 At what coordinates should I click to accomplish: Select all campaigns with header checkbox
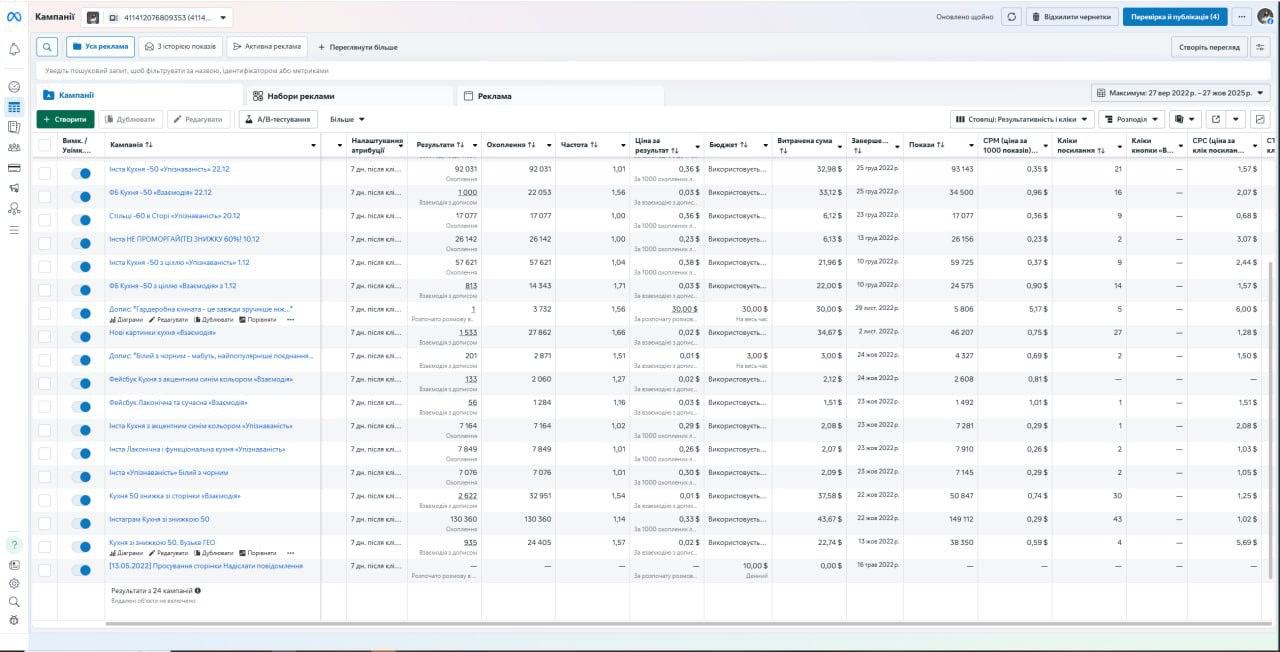[44, 145]
